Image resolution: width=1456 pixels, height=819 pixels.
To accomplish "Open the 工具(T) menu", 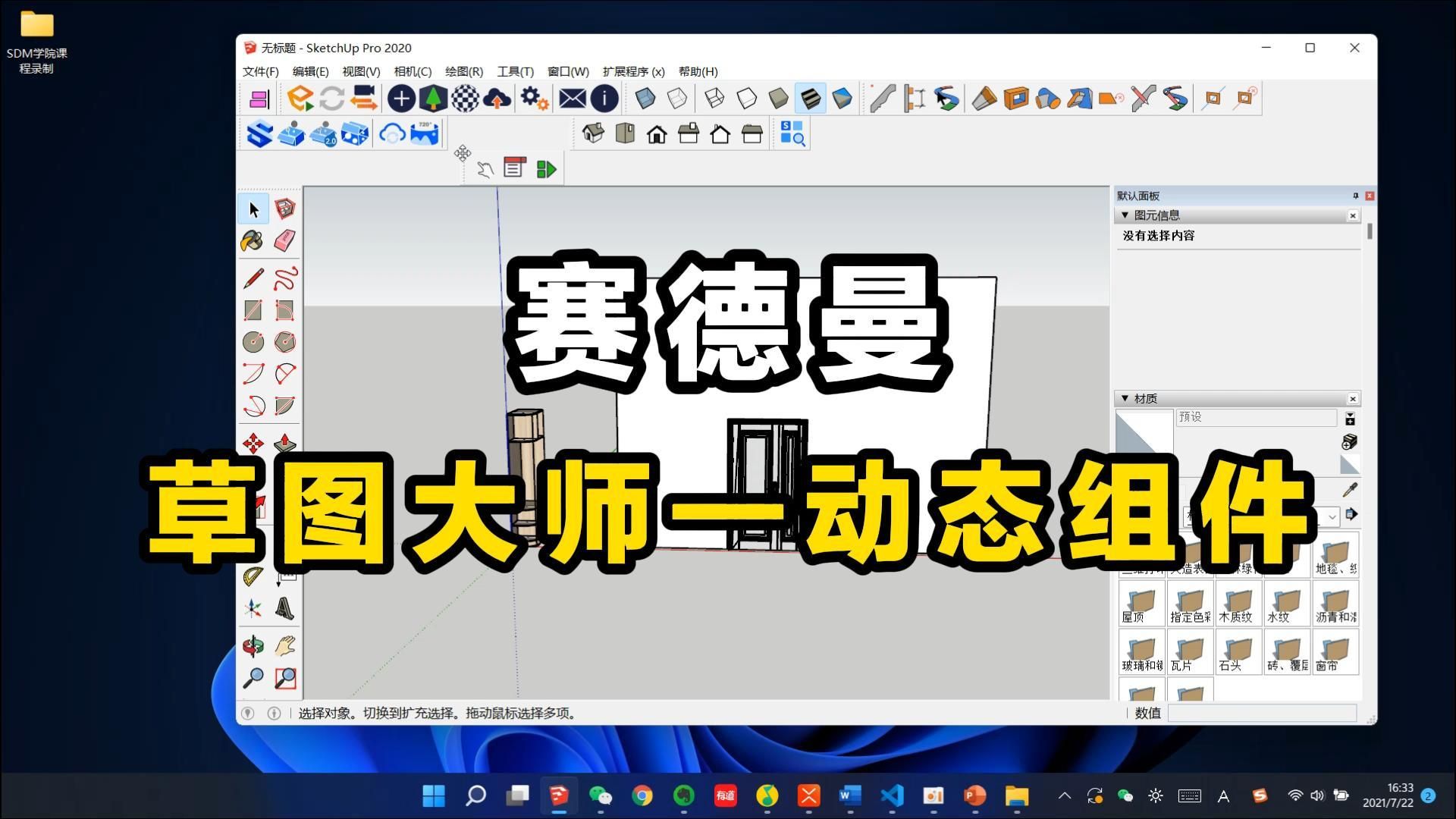I will coord(516,71).
